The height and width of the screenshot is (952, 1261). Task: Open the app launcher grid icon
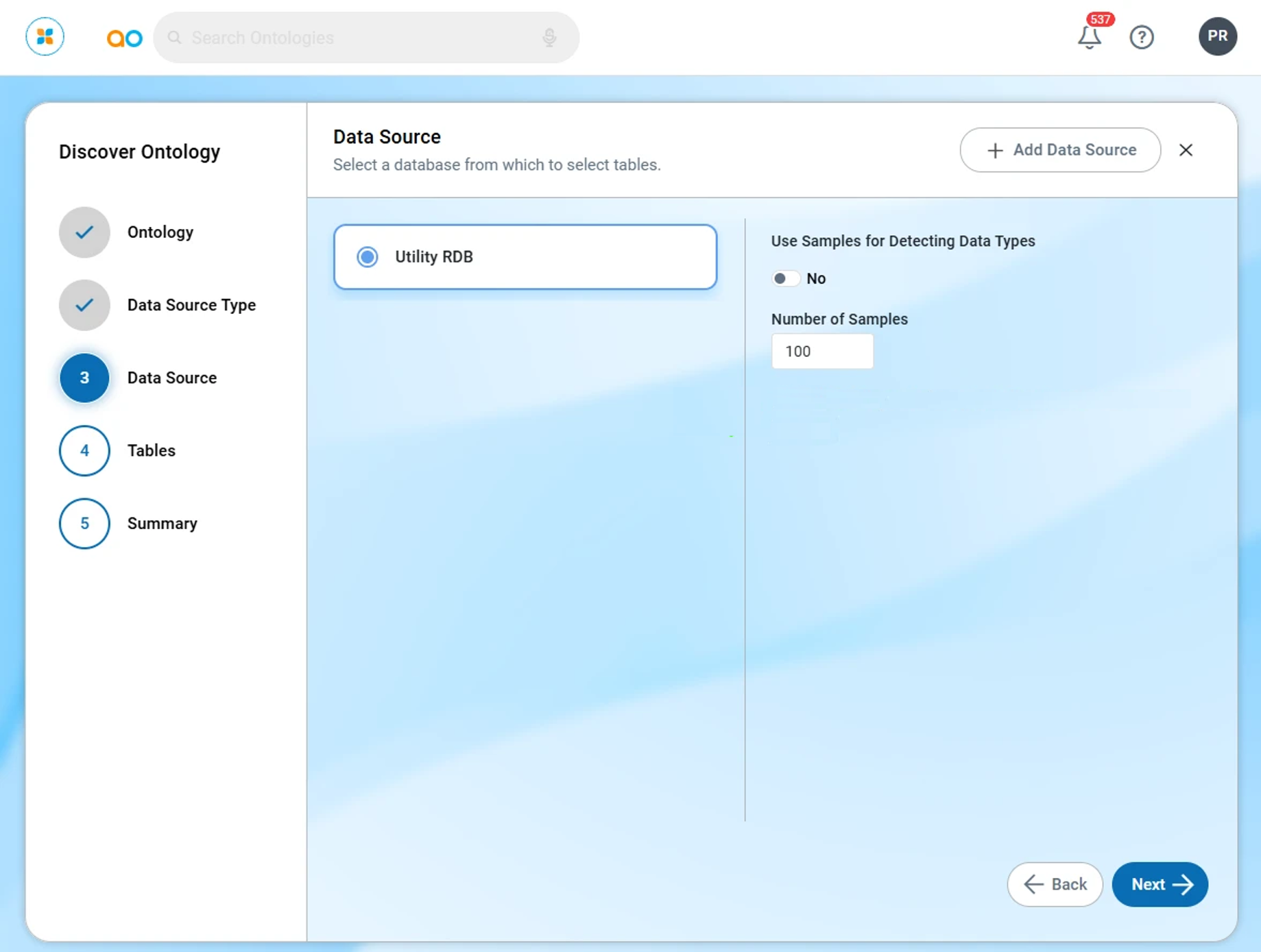pos(45,37)
